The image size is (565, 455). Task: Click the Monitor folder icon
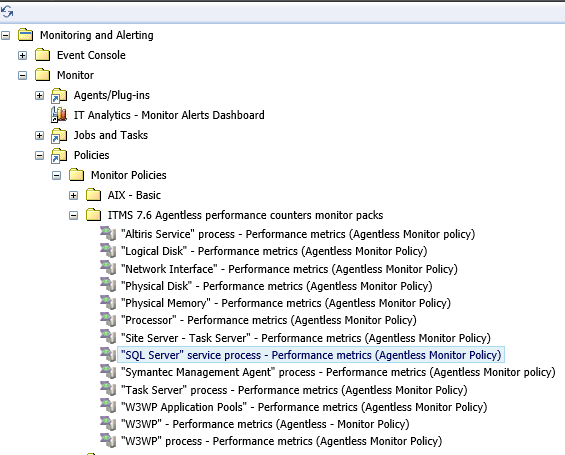coord(43,75)
